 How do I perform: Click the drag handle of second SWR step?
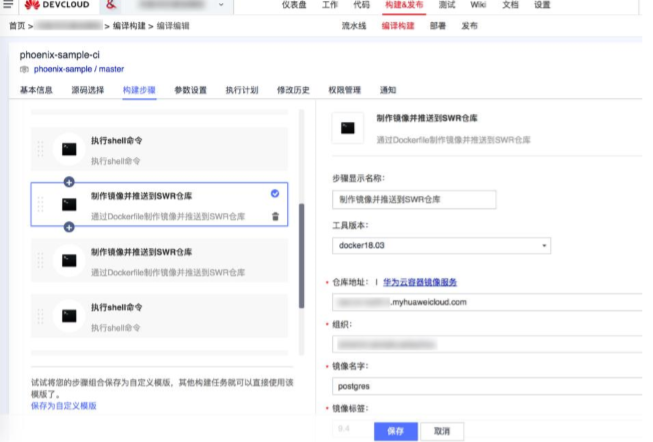[40, 260]
